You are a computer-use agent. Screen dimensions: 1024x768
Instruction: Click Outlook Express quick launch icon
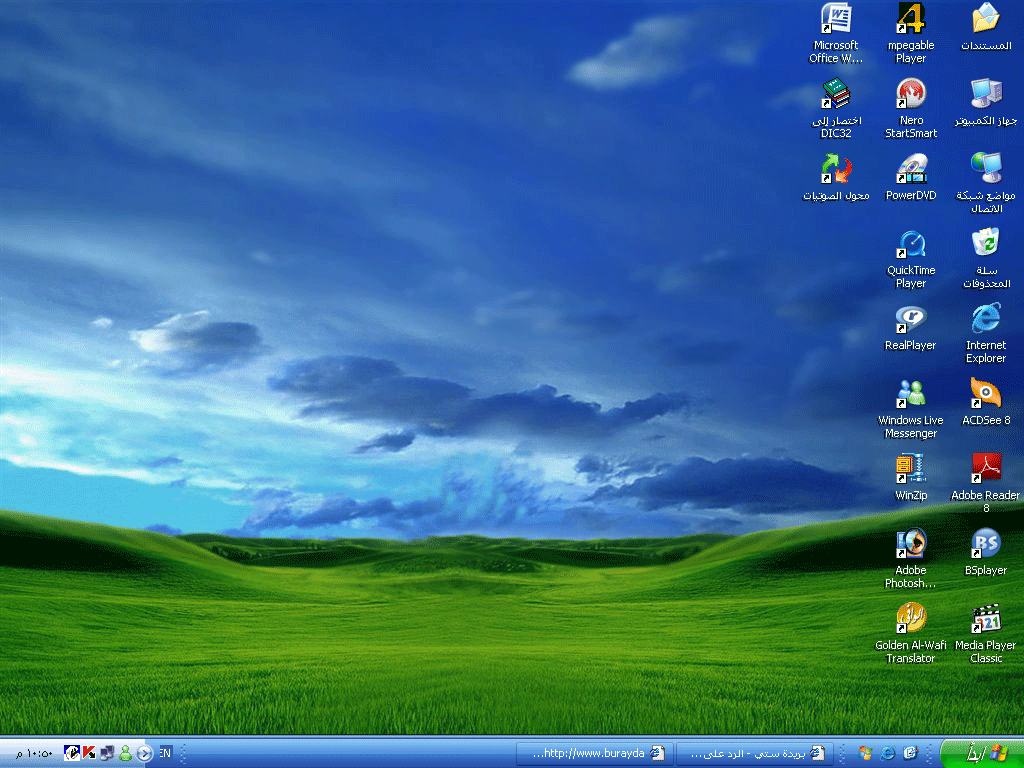pos(910,754)
